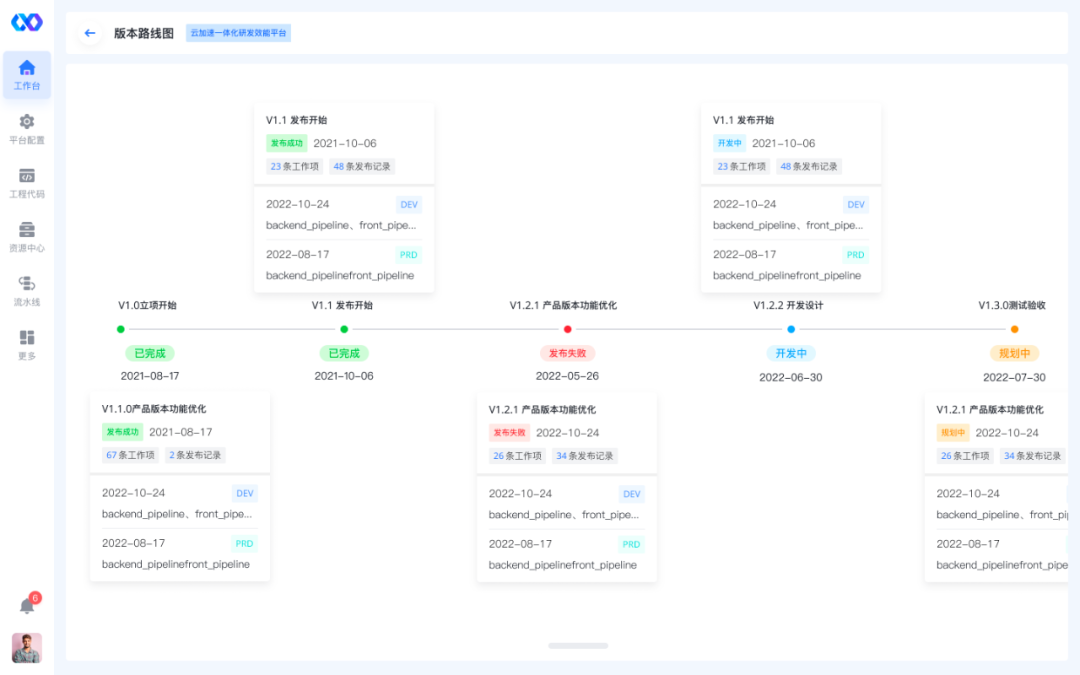Open the 平台配置 platform settings icon
Image resolution: width=1080 pixels, height=675 pixels.
[26, 130]
